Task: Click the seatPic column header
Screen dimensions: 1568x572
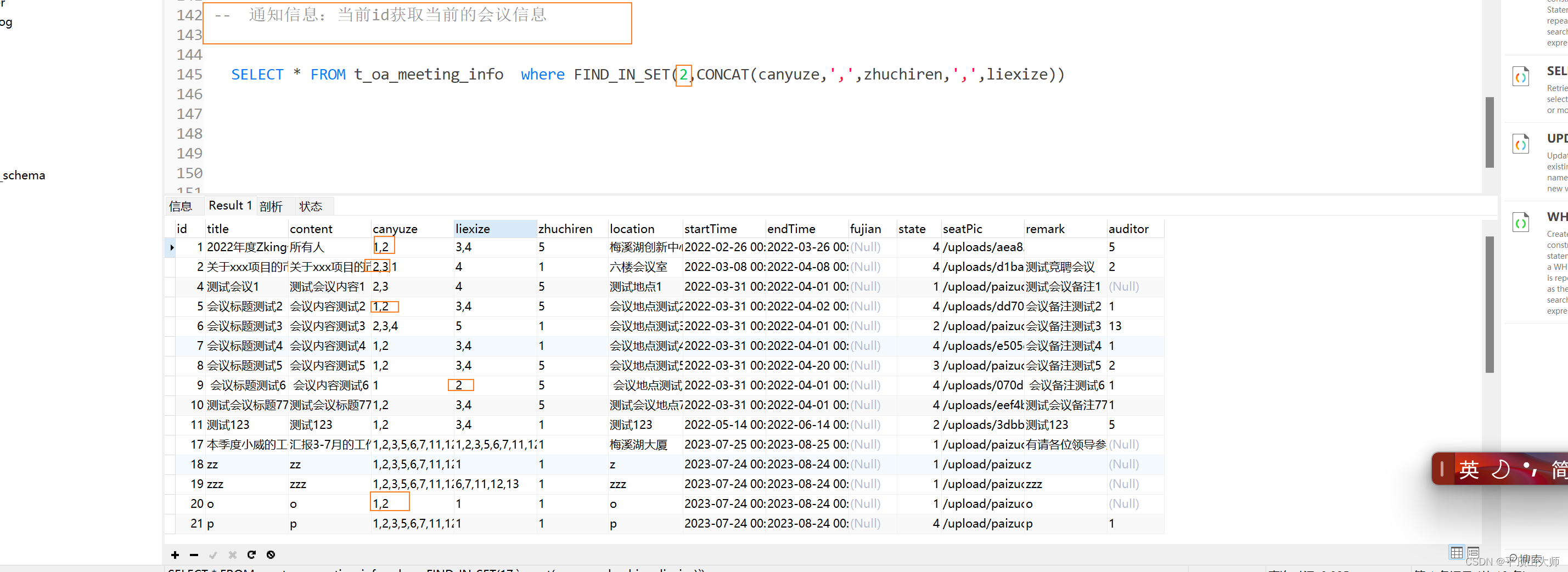Action: point(982,229)
